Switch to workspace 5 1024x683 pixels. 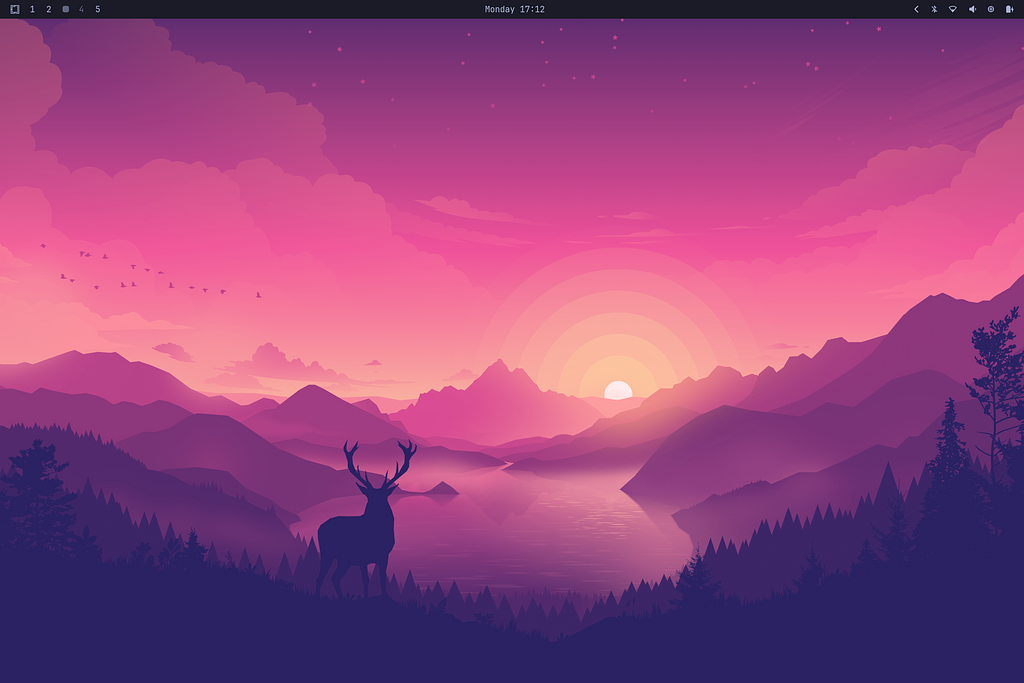coord(97,9)
